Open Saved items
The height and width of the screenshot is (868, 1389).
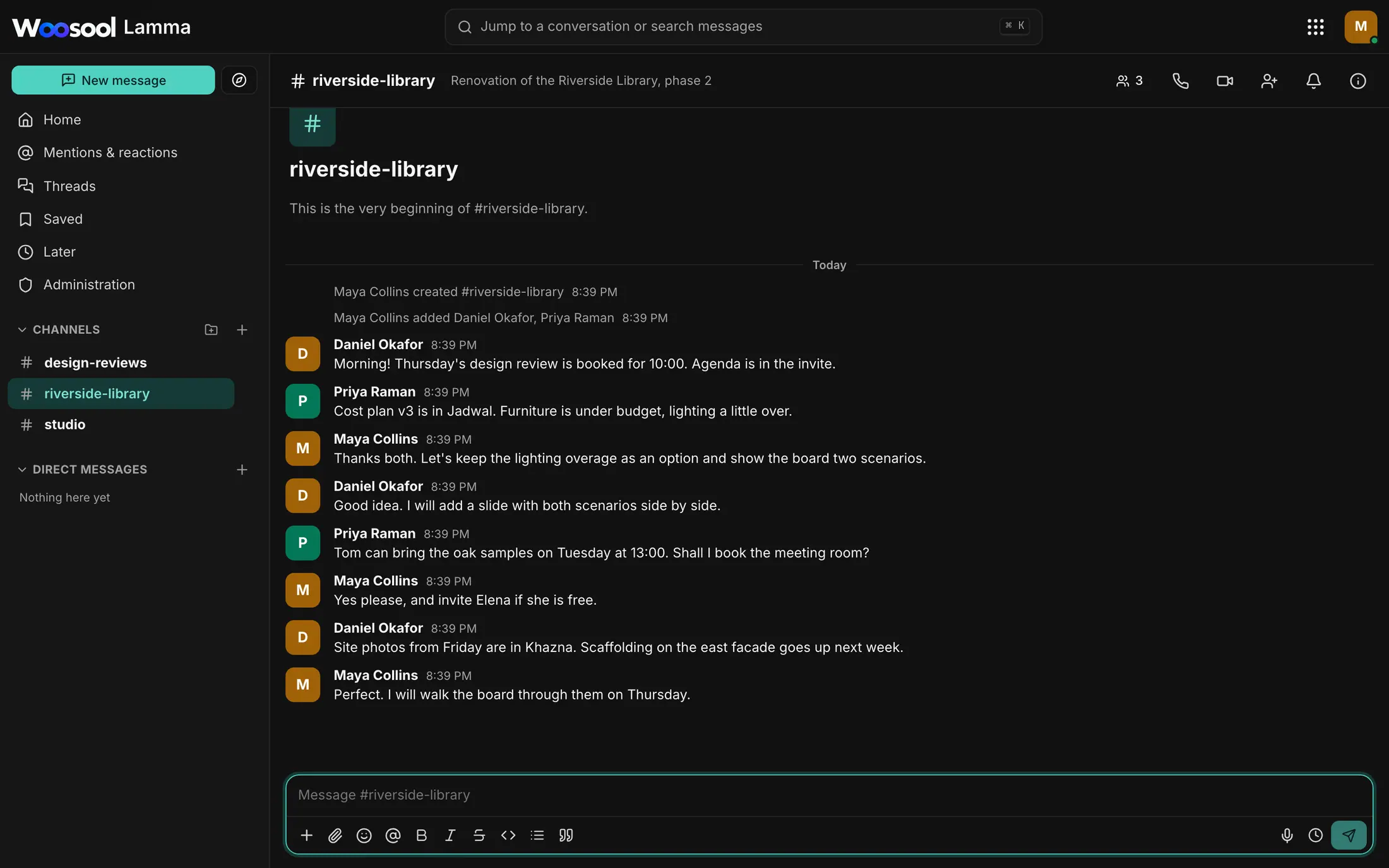coord(134,219)
